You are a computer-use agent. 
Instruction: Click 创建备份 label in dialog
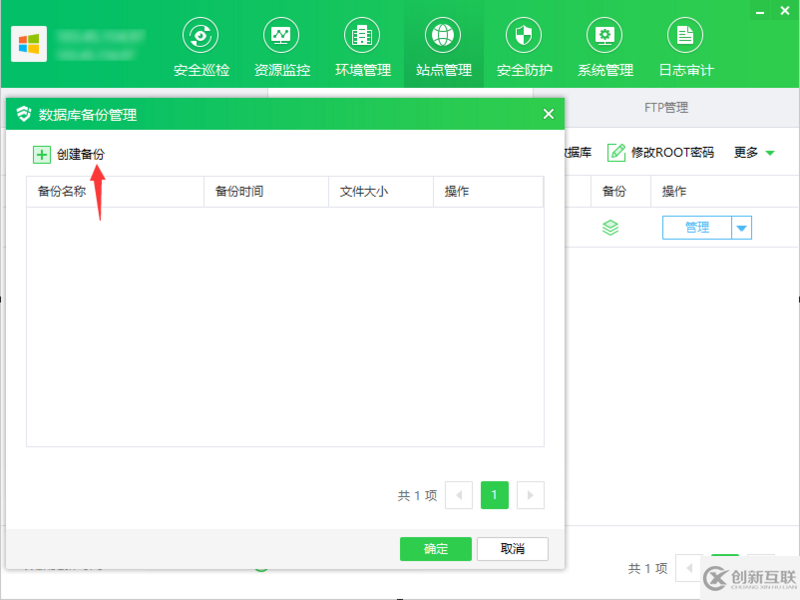pos(81,155)
